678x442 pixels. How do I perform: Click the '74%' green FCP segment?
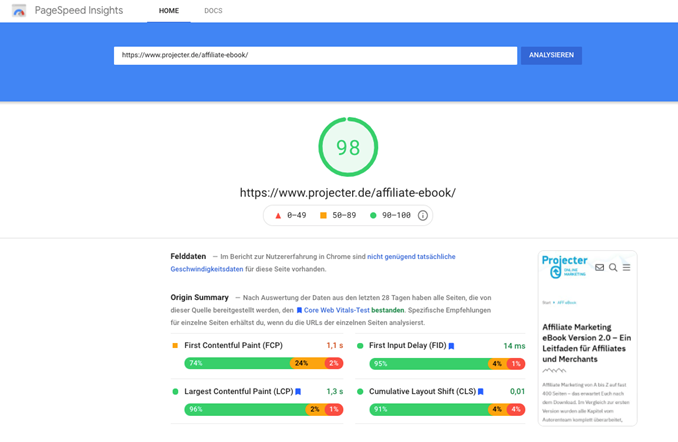(237, 363)
